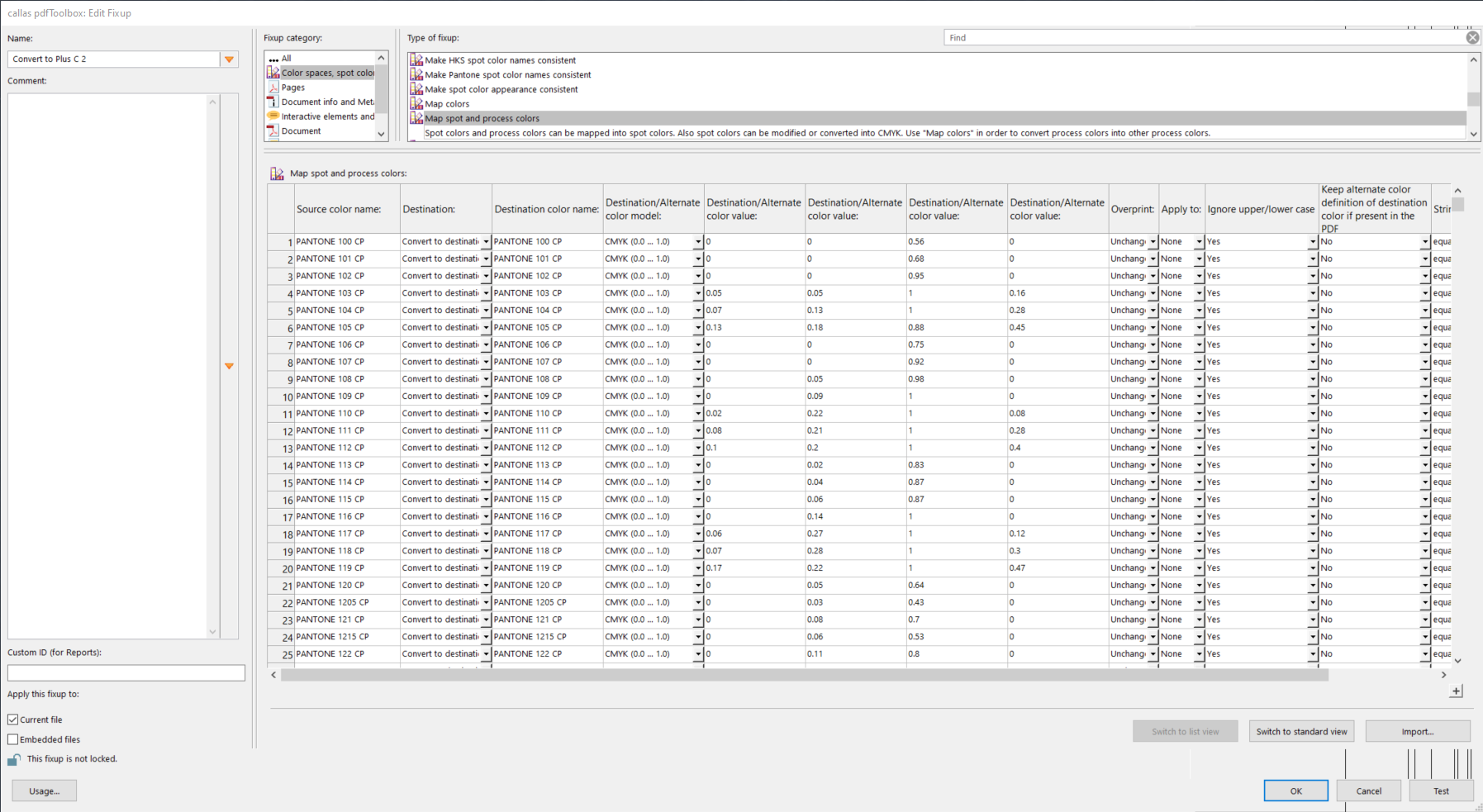Click the 0.45 color value for PANTONE 105 CP
The height and width of the screenshot is (812, 1483).
1058,328
